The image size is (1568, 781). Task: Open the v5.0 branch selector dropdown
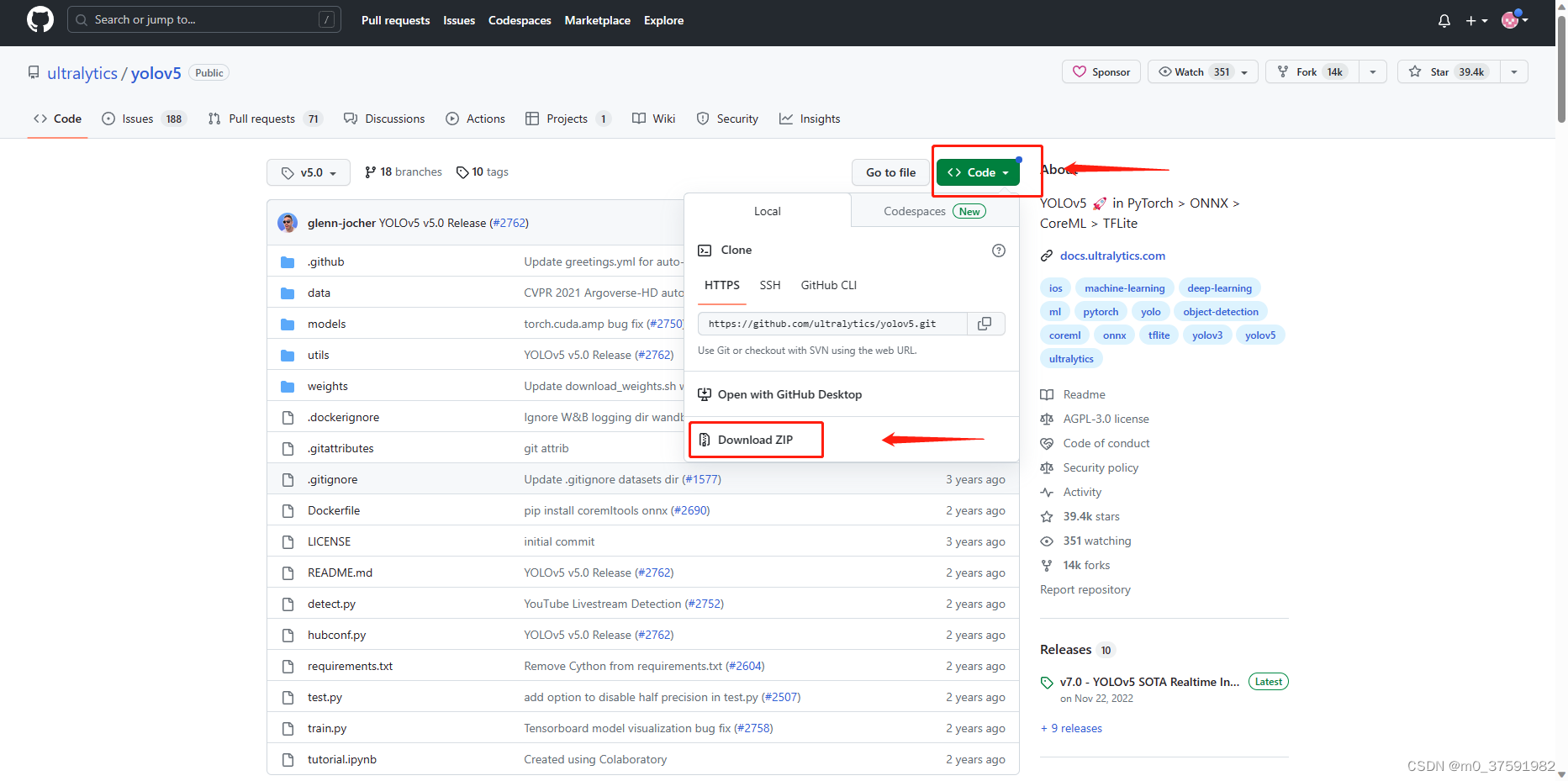(309, 172)
